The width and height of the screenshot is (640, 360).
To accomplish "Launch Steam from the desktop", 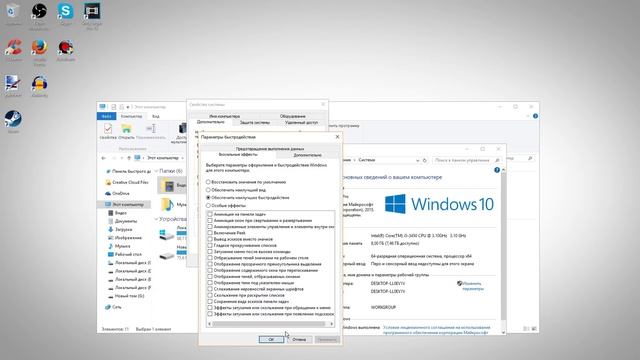I will pos(13,119).
